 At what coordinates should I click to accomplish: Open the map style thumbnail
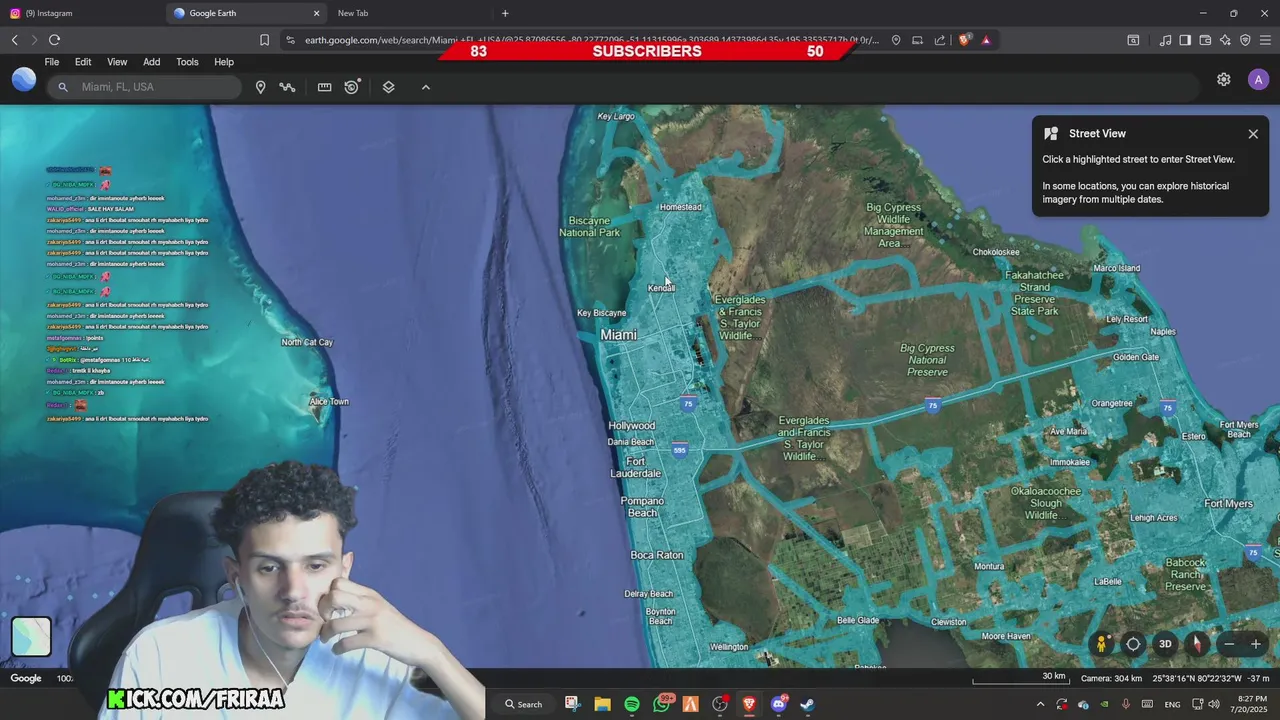pos(31,637)
